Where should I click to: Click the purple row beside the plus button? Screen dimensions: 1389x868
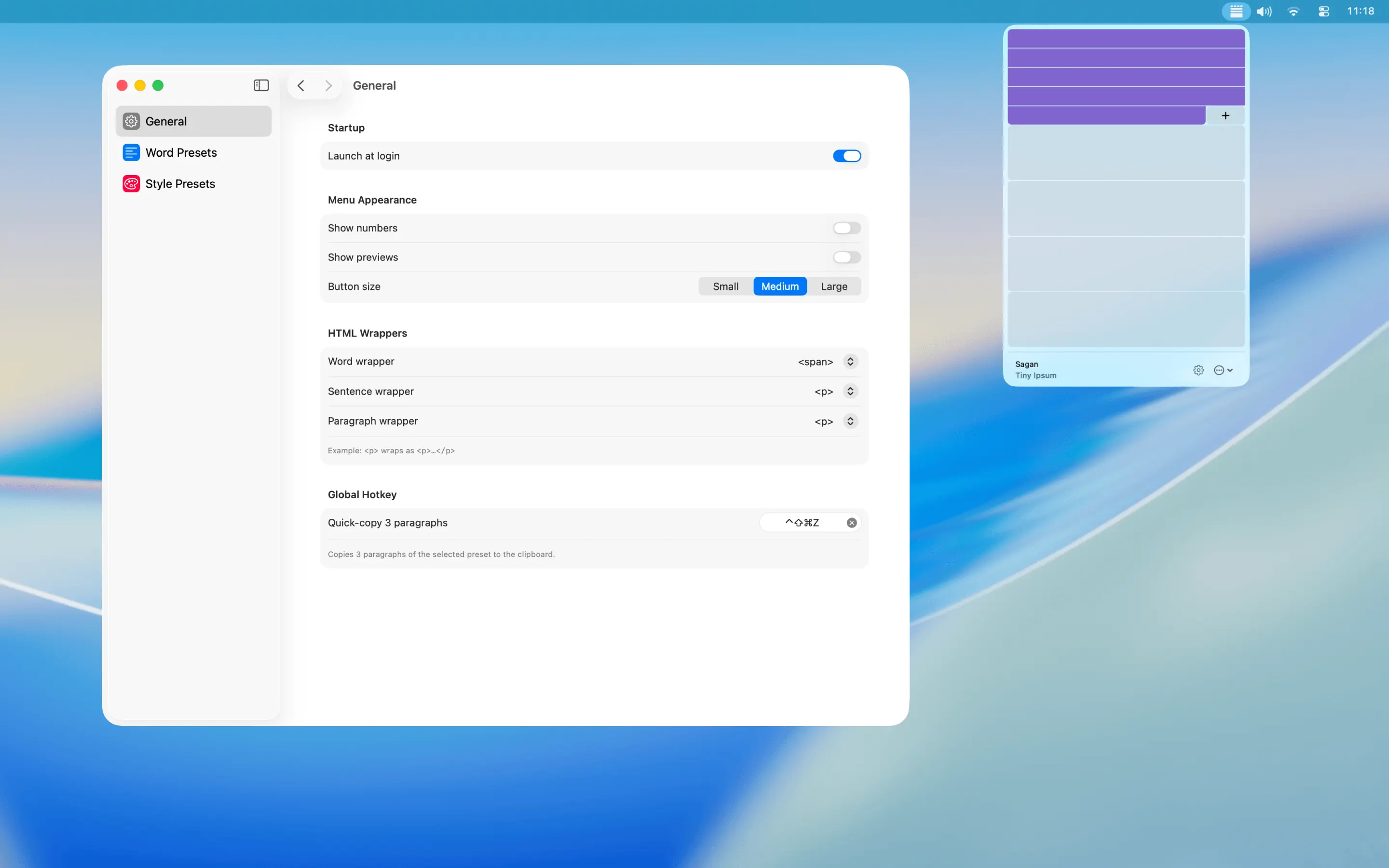click(1106, 115)
